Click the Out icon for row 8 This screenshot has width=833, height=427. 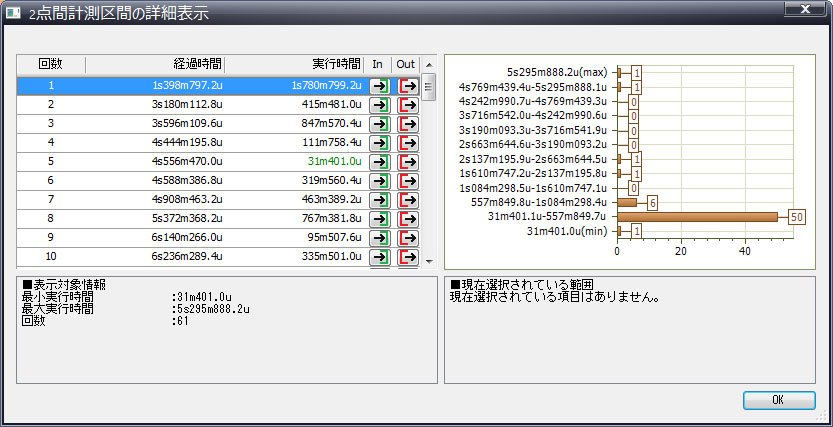click(408, 219)
